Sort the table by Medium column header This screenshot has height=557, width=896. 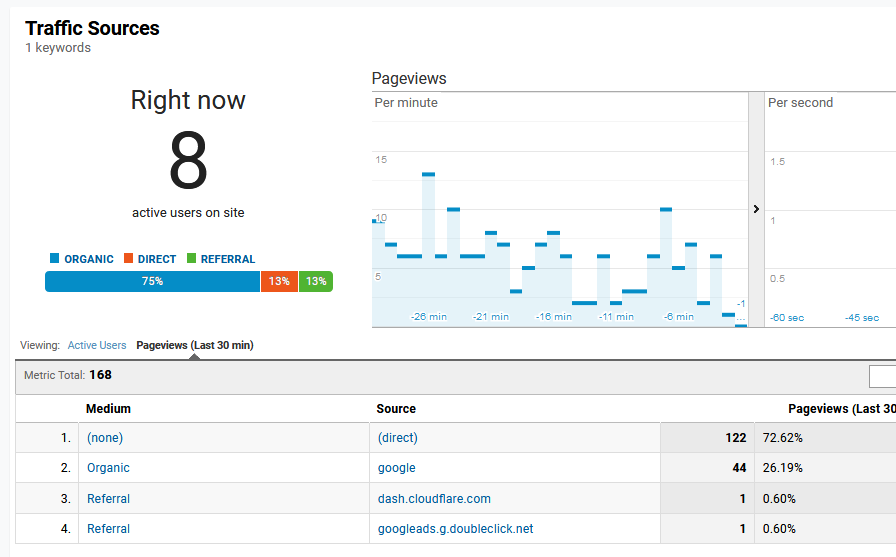click(x=108, y=408)
